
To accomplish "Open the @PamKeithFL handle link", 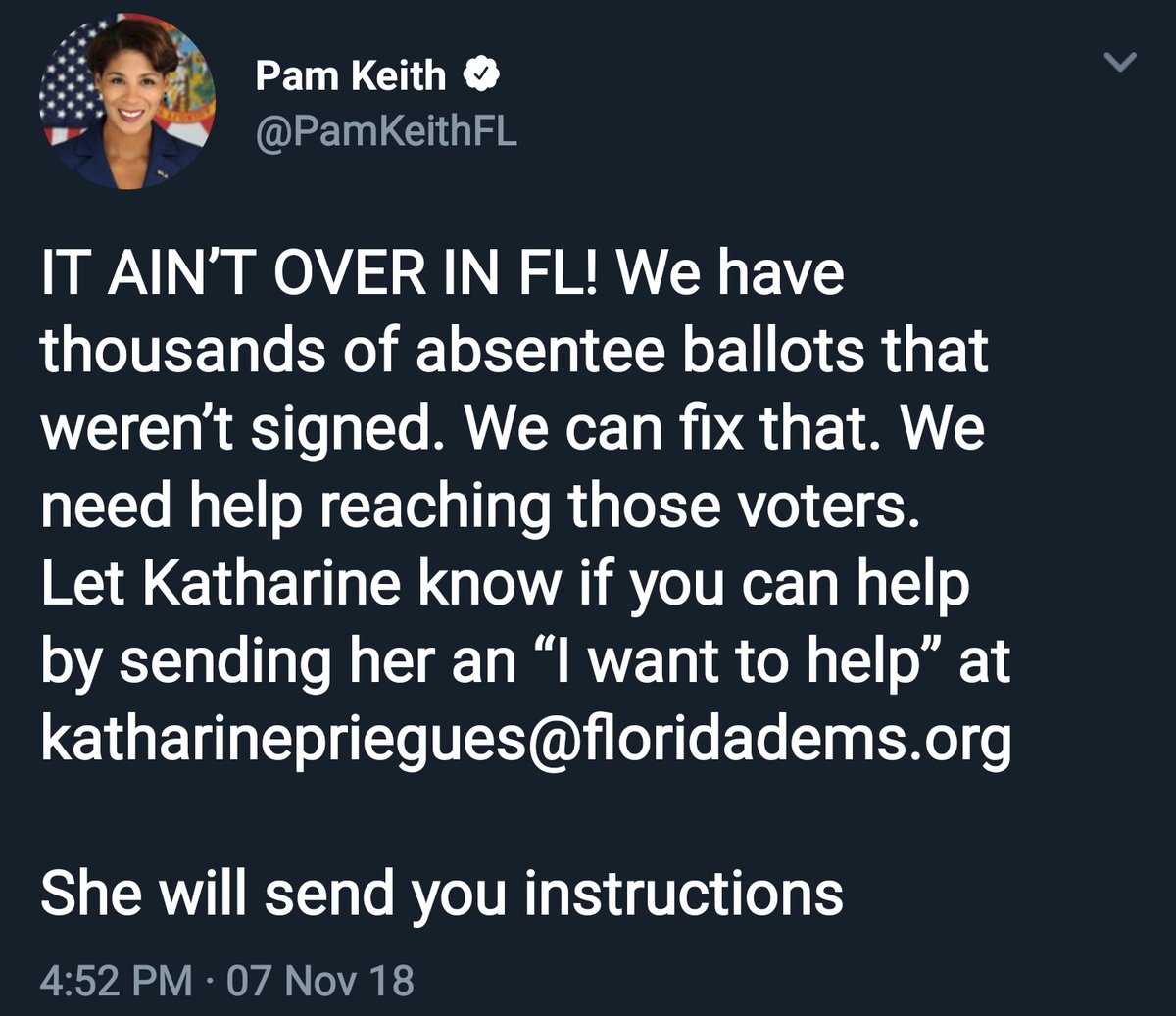I will pyautogui.click(x=385, y=130).
